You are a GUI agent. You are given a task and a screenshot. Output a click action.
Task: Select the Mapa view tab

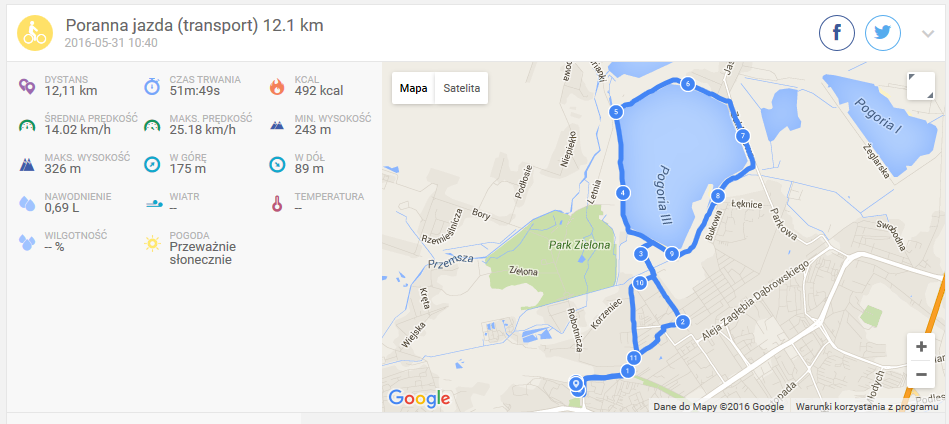(x=414, y=88)
